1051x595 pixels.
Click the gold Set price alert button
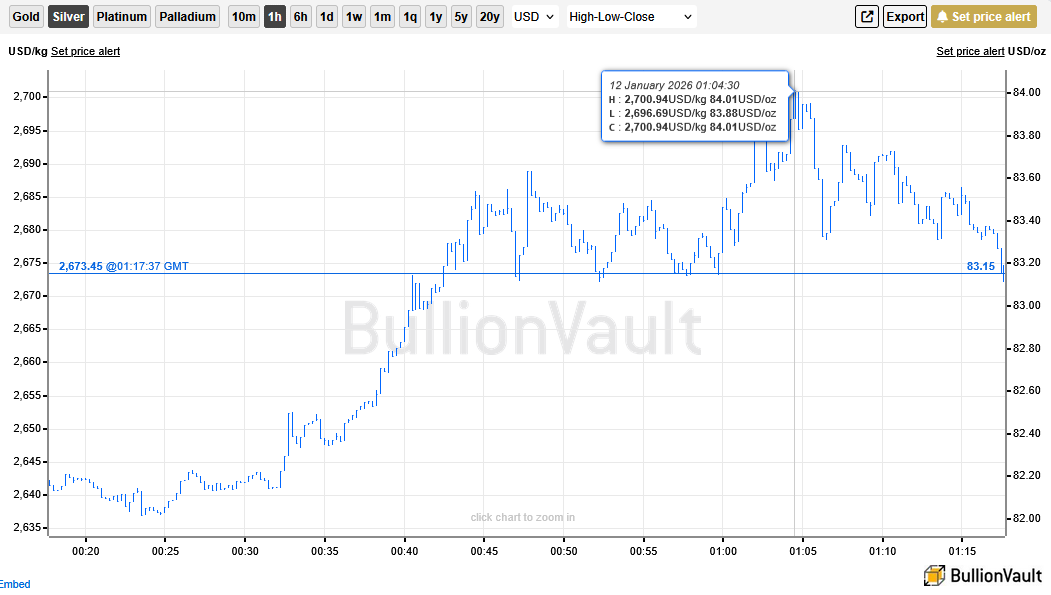(984, 17)
